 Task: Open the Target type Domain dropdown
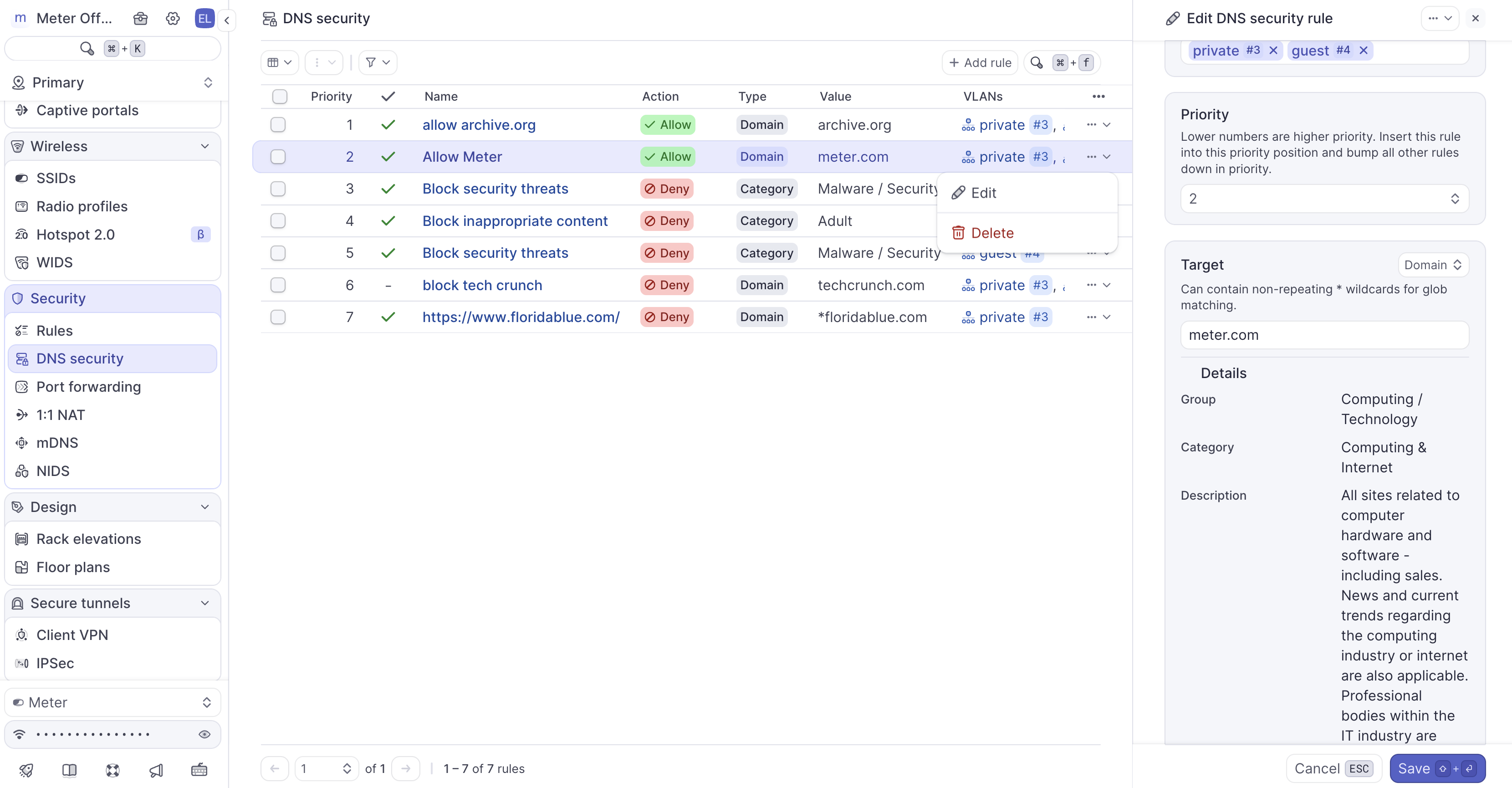pos(1433,265)
